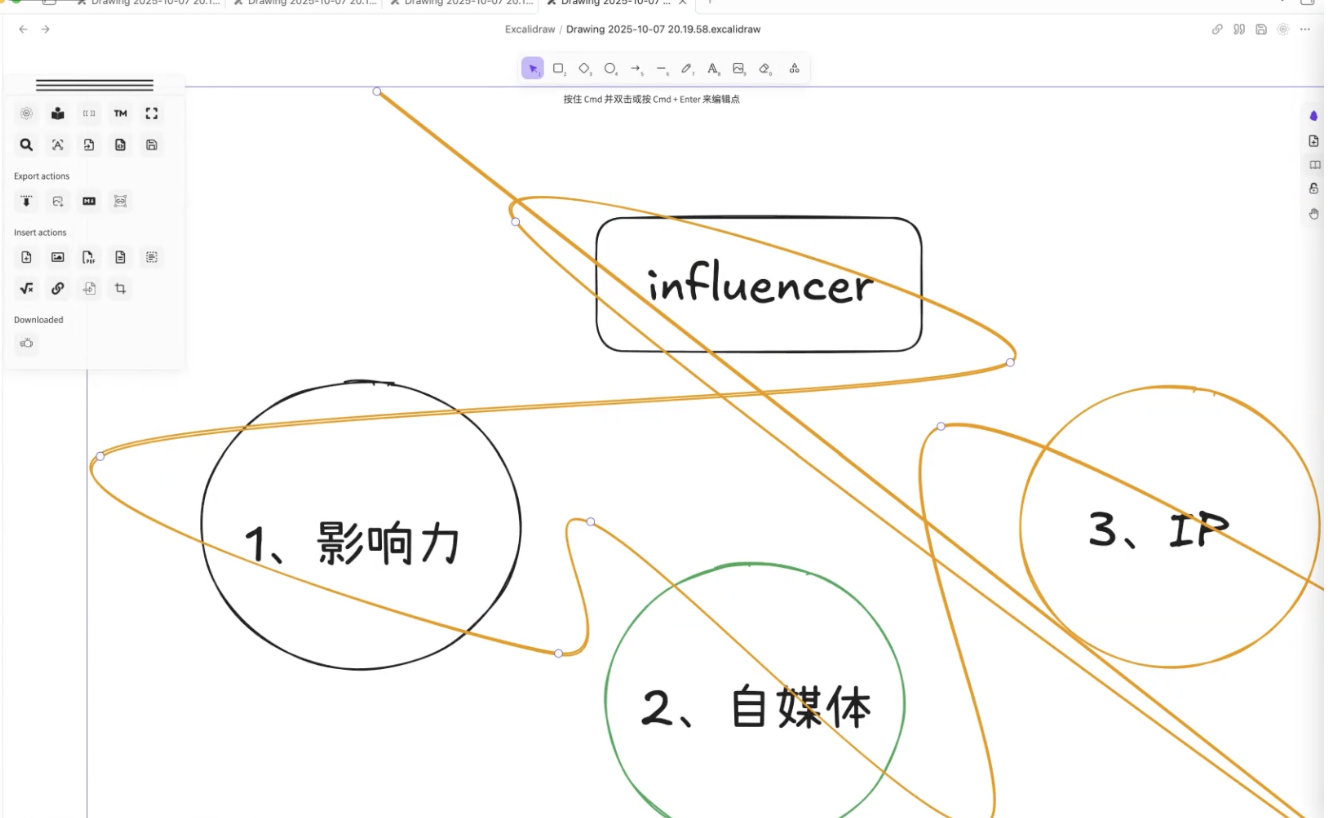Screen dimensions: 1332x818
Task: Click the file-with-arrow icon beside the scan icon
Action: 89,145
